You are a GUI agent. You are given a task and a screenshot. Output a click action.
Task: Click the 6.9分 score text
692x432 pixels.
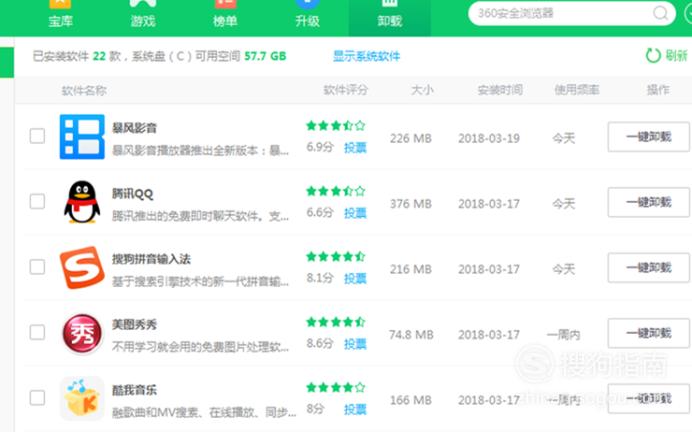pos(320,147)
